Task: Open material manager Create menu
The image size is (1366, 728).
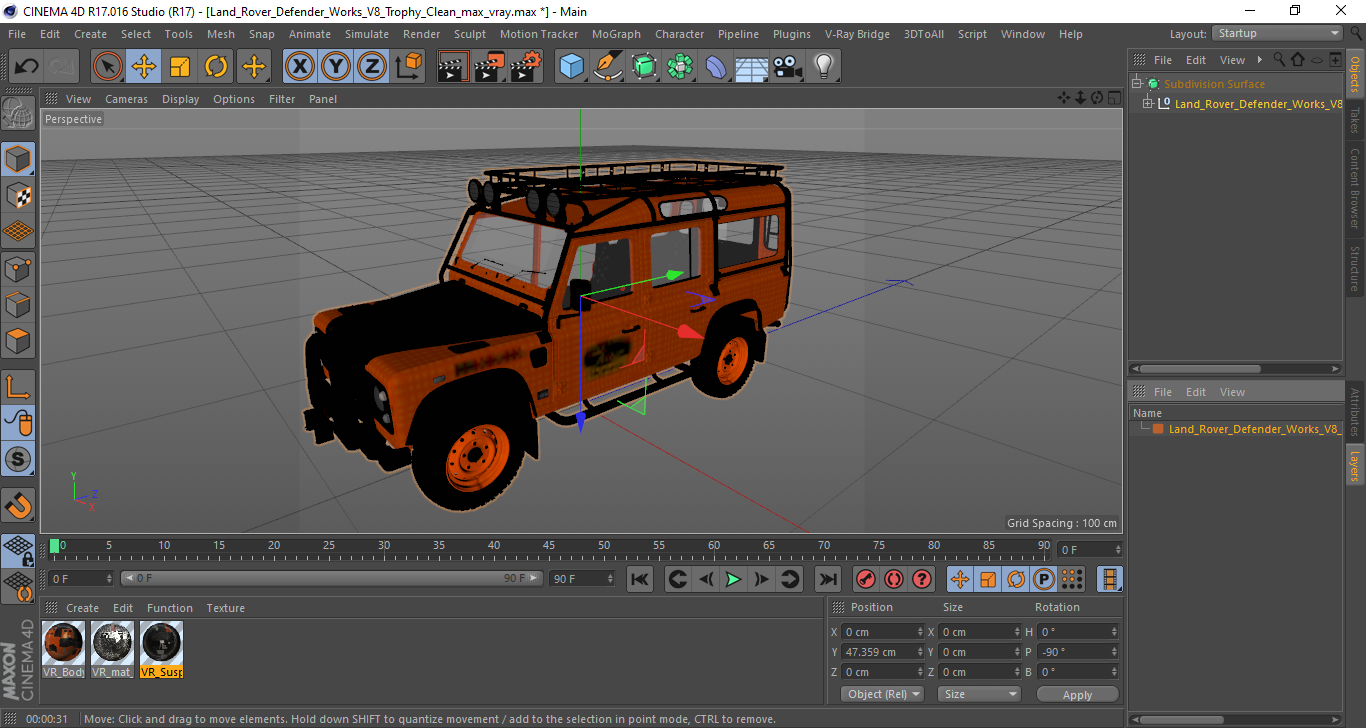Action: pos(82,608)
